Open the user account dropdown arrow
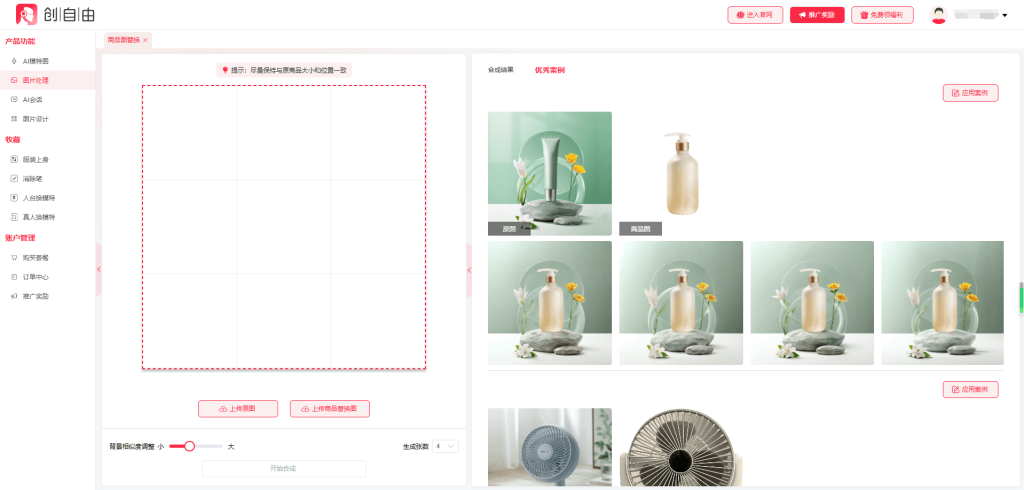 1004,16
